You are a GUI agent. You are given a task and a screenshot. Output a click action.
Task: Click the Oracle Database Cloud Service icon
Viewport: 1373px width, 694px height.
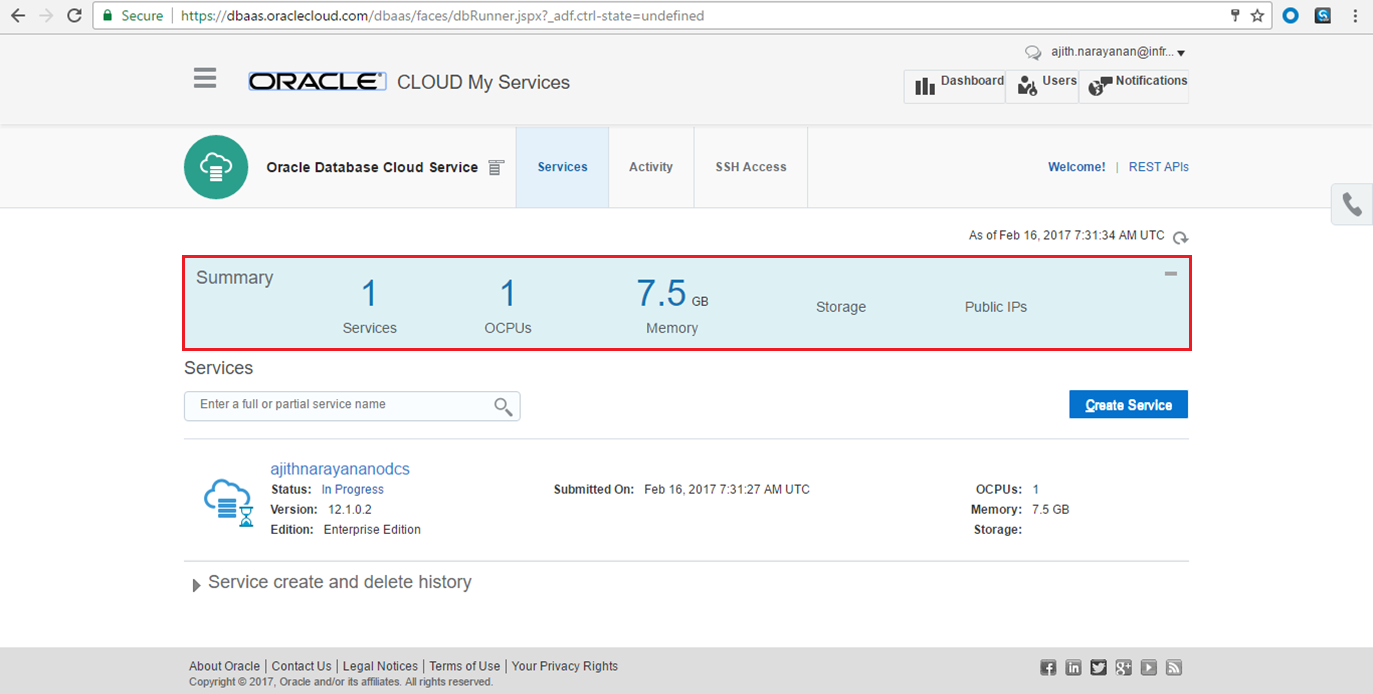[x=216, y=167]
